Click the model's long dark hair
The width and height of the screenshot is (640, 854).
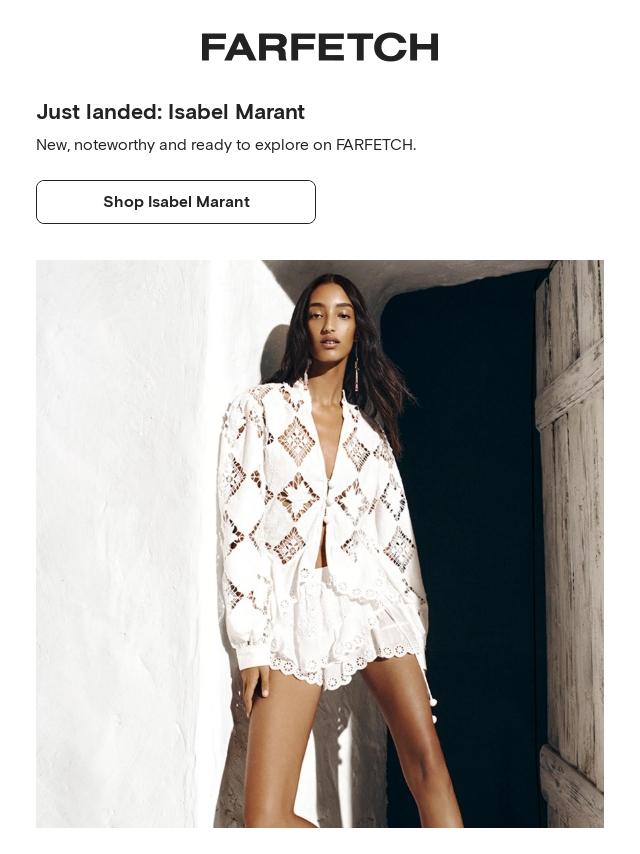tap(376, 376)
